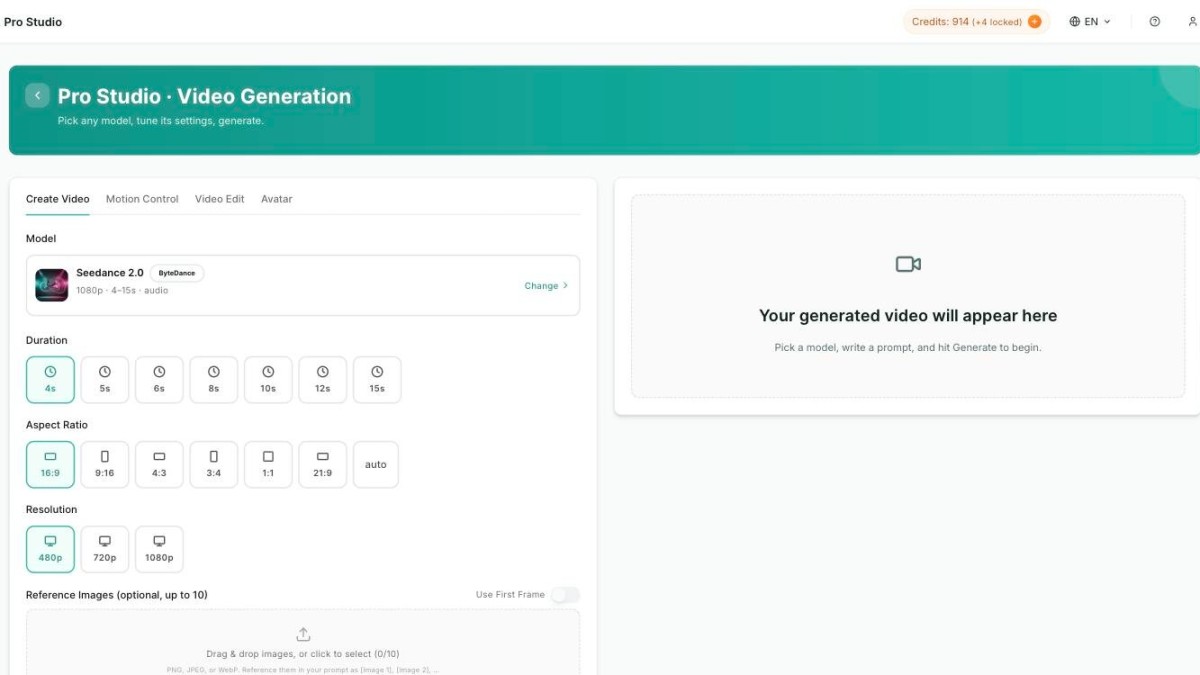Choose the 15s duration
The height and width of the screenshot is (675, 1200).
[377, 380]
